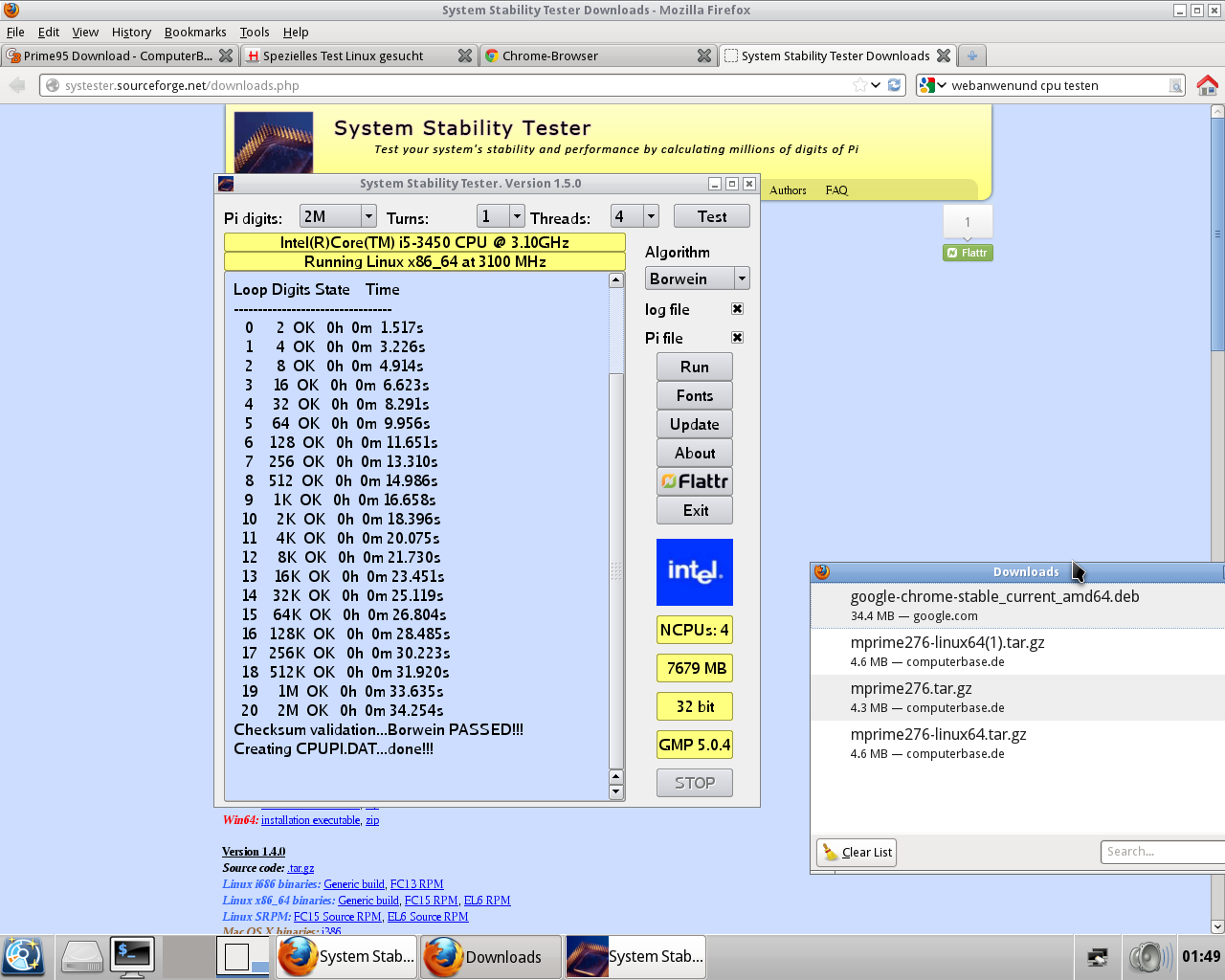Switch to the Chrome-Browser tab
This screenshot has height=980, width=1225.
click(x=597, y=56)
